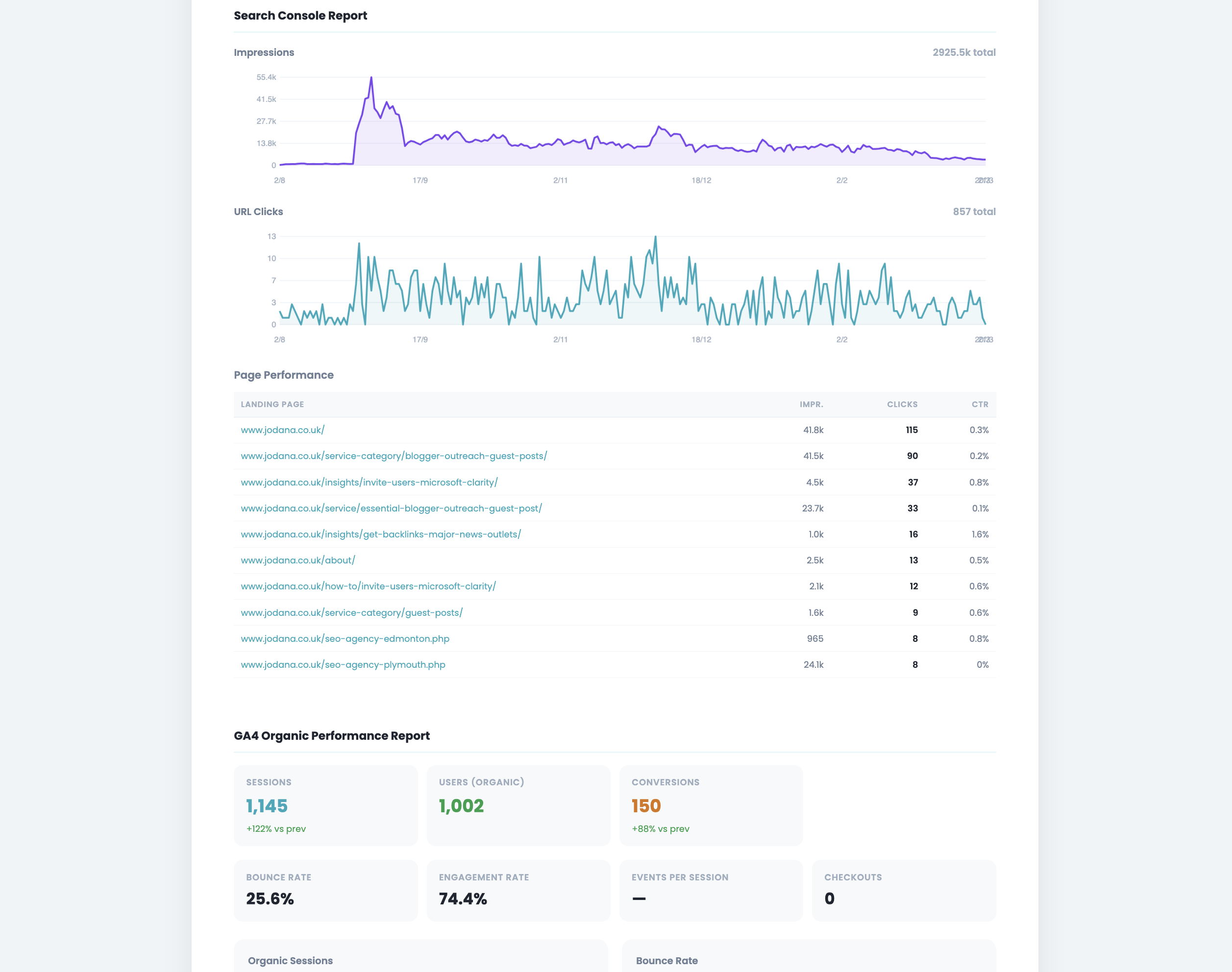Click the URL Clicks 857 total value
This screenshot has height=972, width=1232.
click(x=974, y=211)
